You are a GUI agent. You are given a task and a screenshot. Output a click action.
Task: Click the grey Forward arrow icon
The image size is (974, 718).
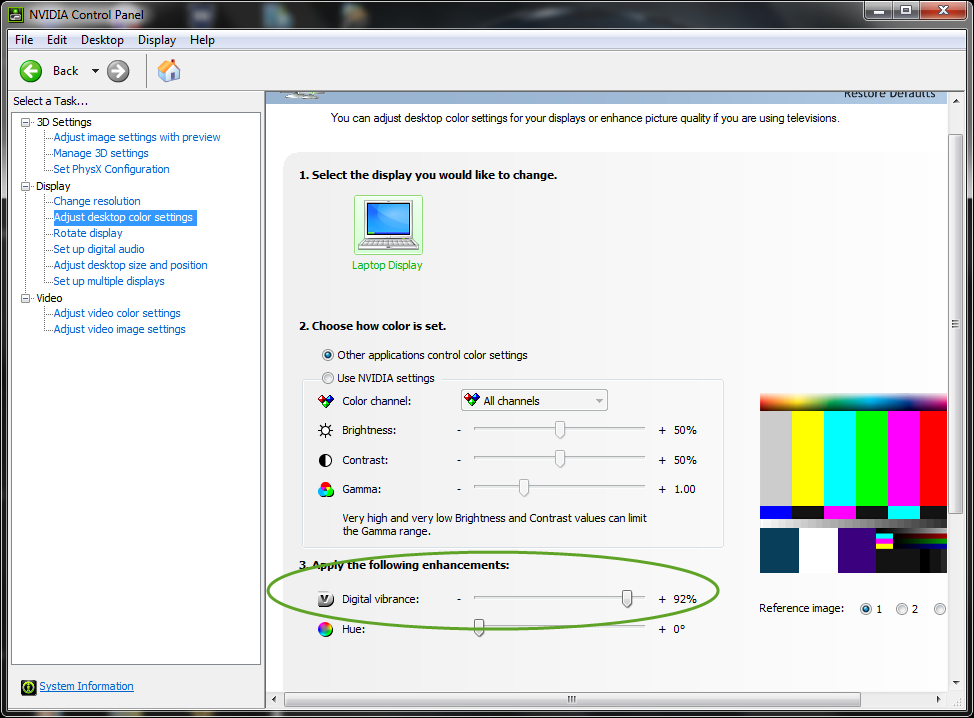pyautogui.click(x=118, y=71)
